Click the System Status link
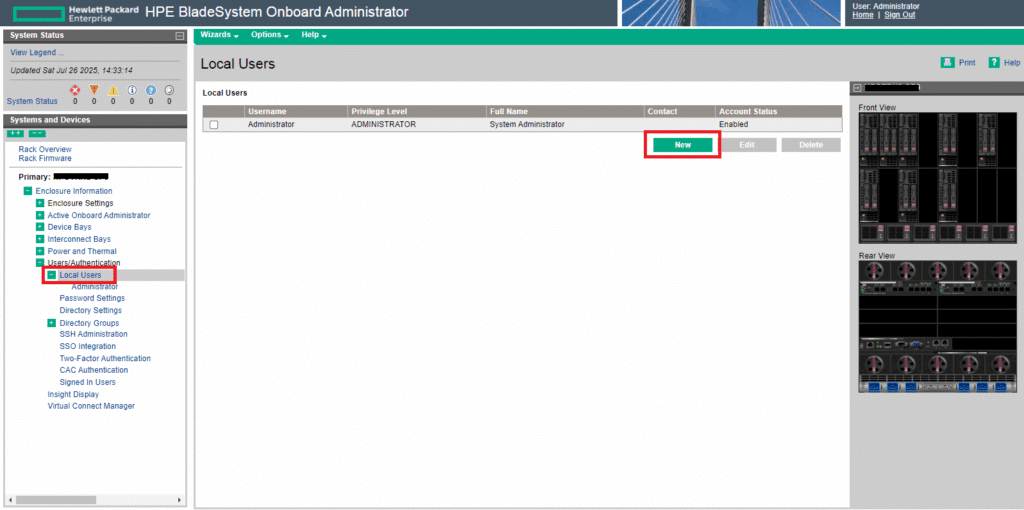Viewport: 1024px width, 510px height. click(31, 101)
